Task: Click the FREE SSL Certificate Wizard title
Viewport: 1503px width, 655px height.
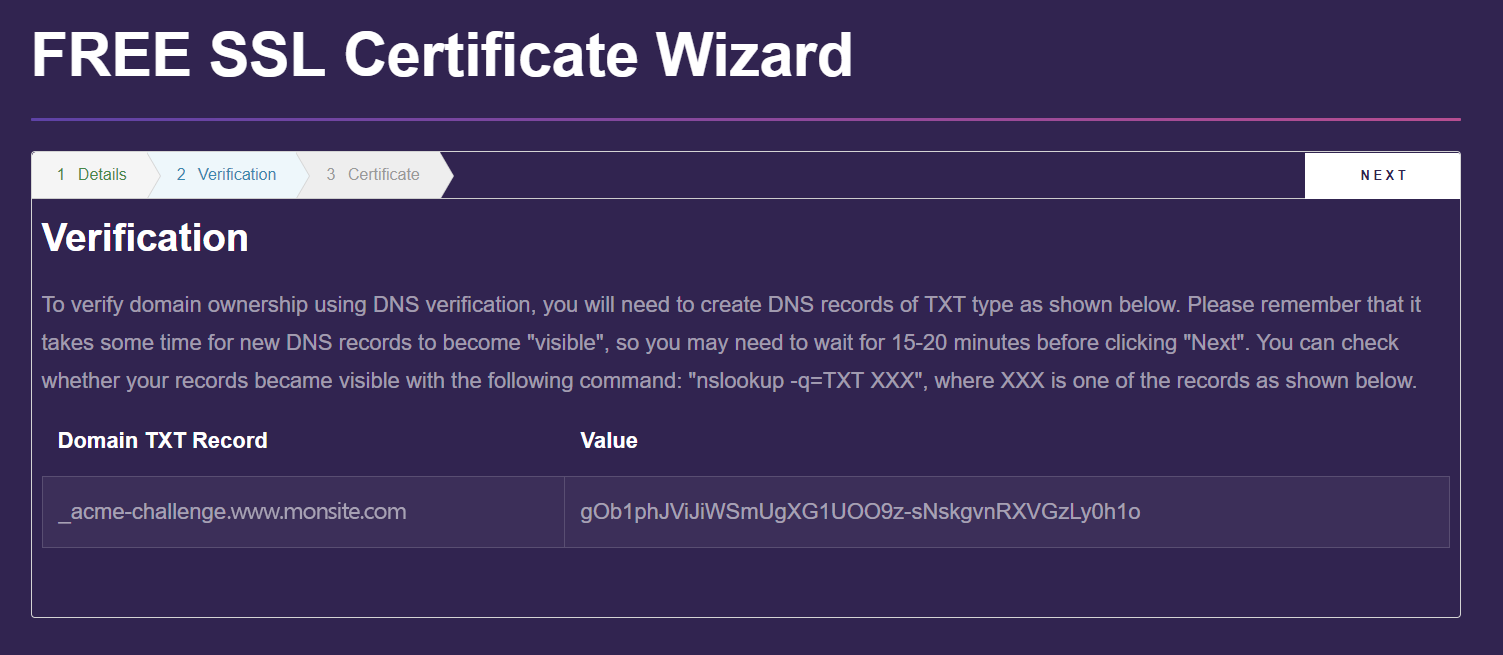Action: point(442,54)
